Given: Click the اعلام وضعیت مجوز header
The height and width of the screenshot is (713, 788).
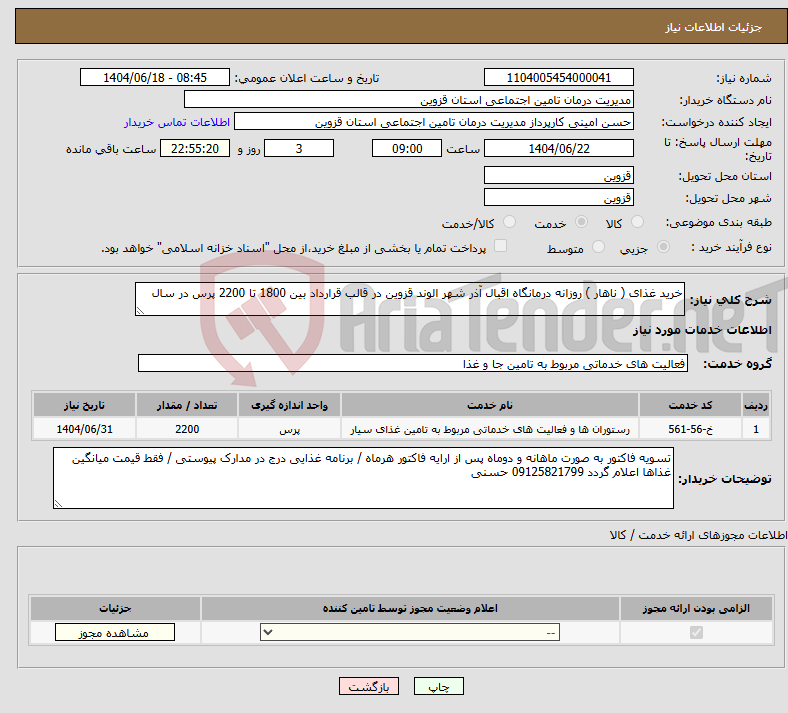Looking at the screenshot, I should tap(410, 608).
